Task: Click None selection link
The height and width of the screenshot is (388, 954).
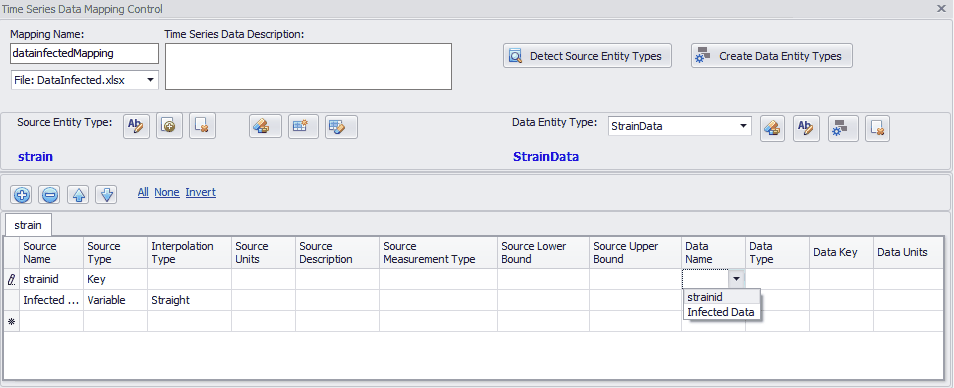Action: point(167,192)
